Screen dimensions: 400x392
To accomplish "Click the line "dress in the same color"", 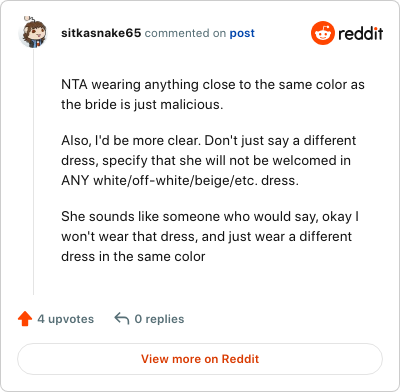I will tap(133, 257).
